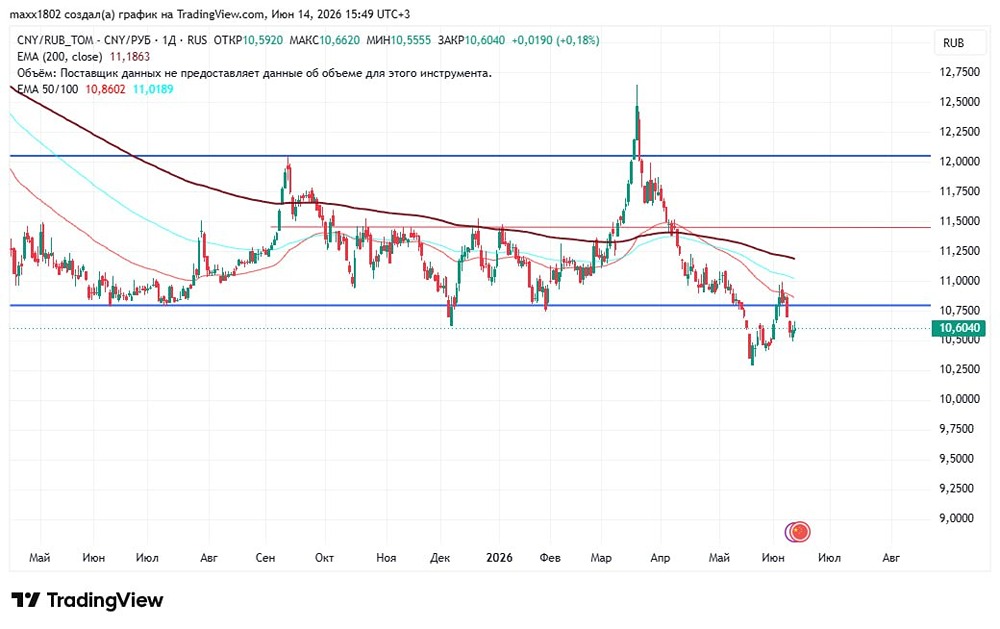Screen dimensions: 1000x629
Task: Click the Дек month label on time axis
Action: pos(440,558)
